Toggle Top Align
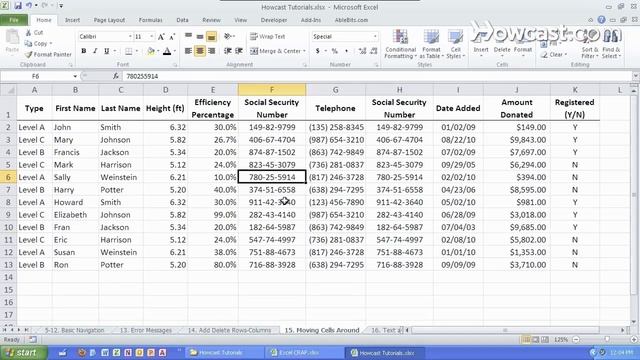Screen dimensions: 640x360 [x=188, y=37]
